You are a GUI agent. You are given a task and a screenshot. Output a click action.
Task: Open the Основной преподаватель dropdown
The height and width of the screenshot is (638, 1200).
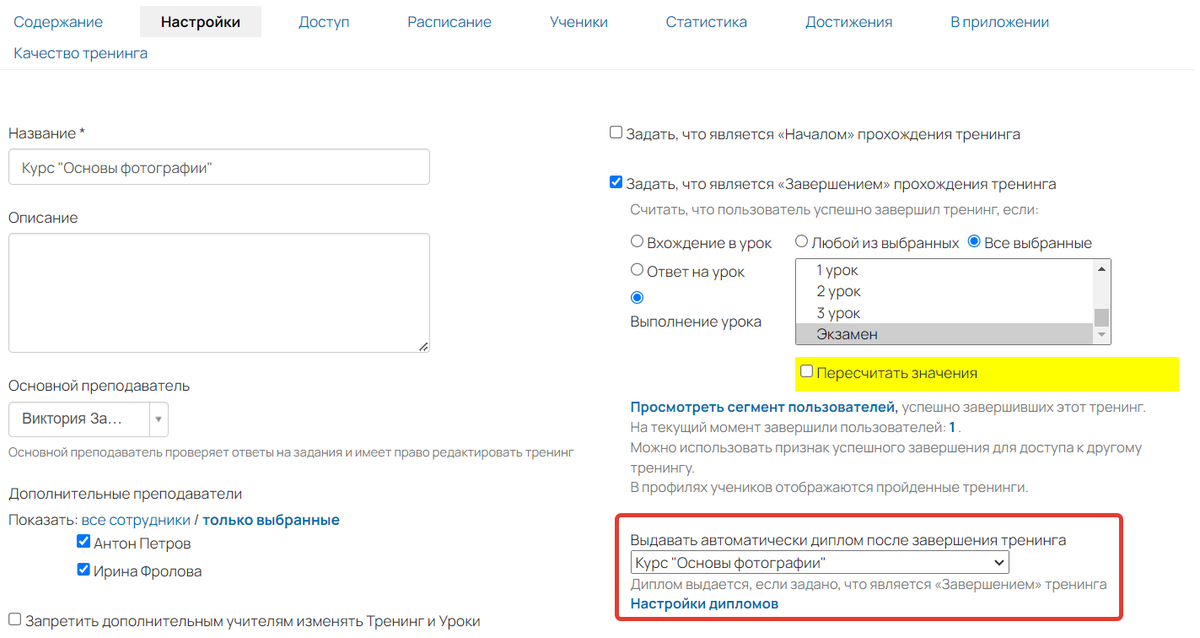click(x=88, y=419)
